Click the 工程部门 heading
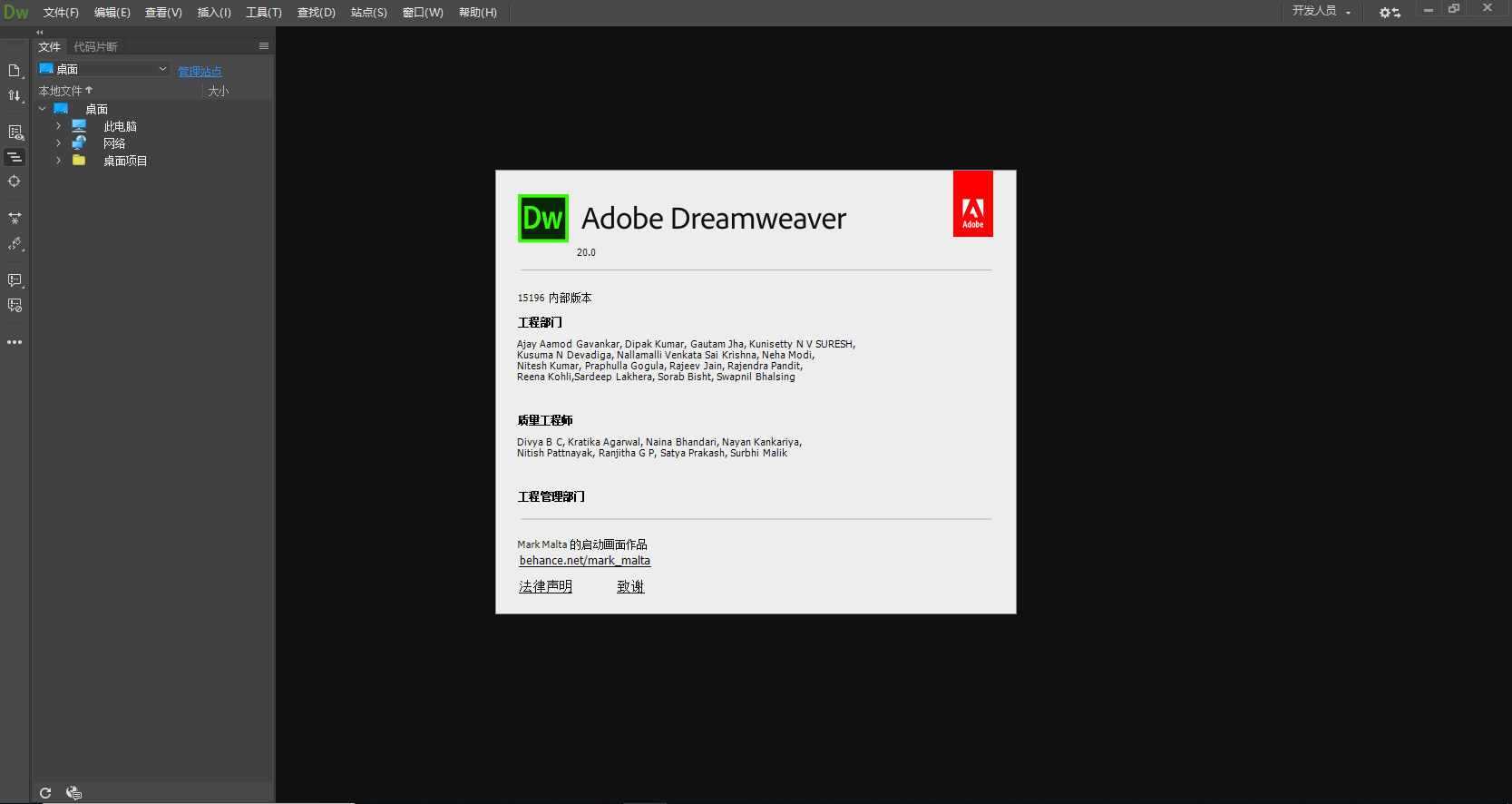Image resolution: width=1512 pixels, height=804 pixels. [540, 322]
